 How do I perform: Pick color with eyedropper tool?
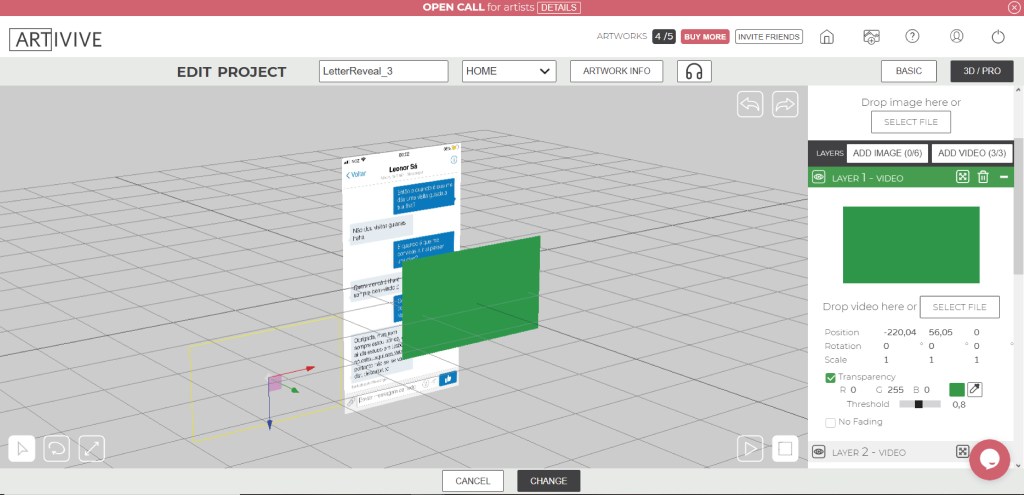(x=975, y=390)
